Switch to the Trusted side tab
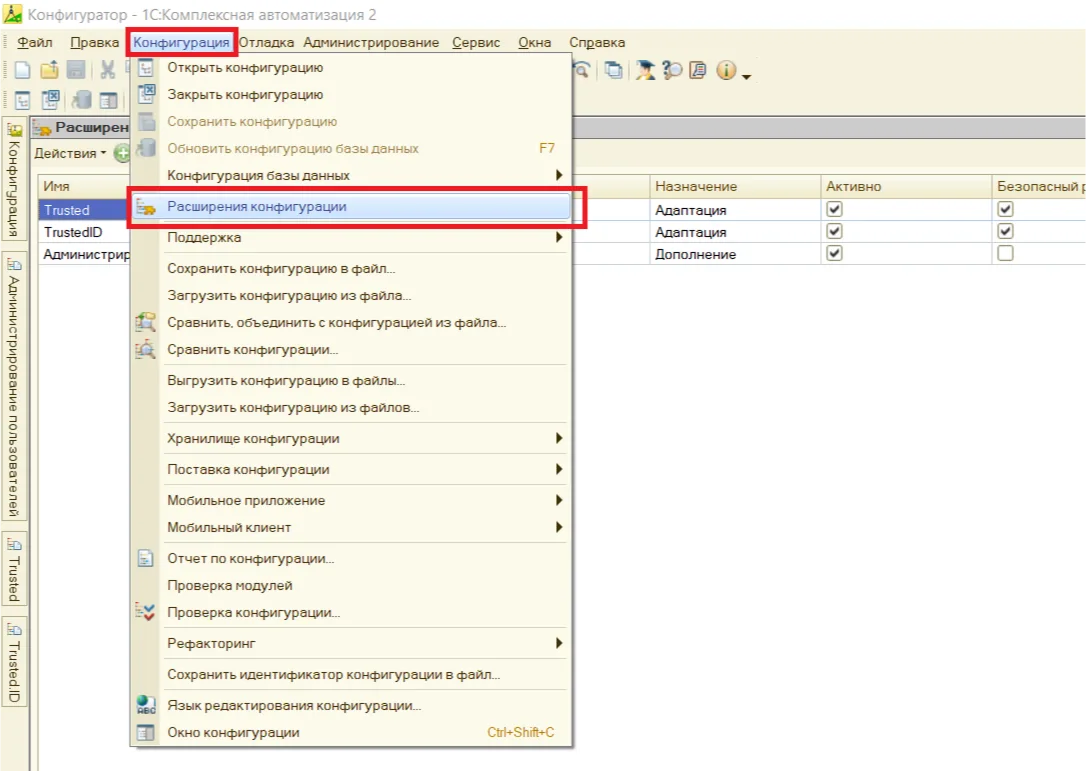 click(13, 569)
